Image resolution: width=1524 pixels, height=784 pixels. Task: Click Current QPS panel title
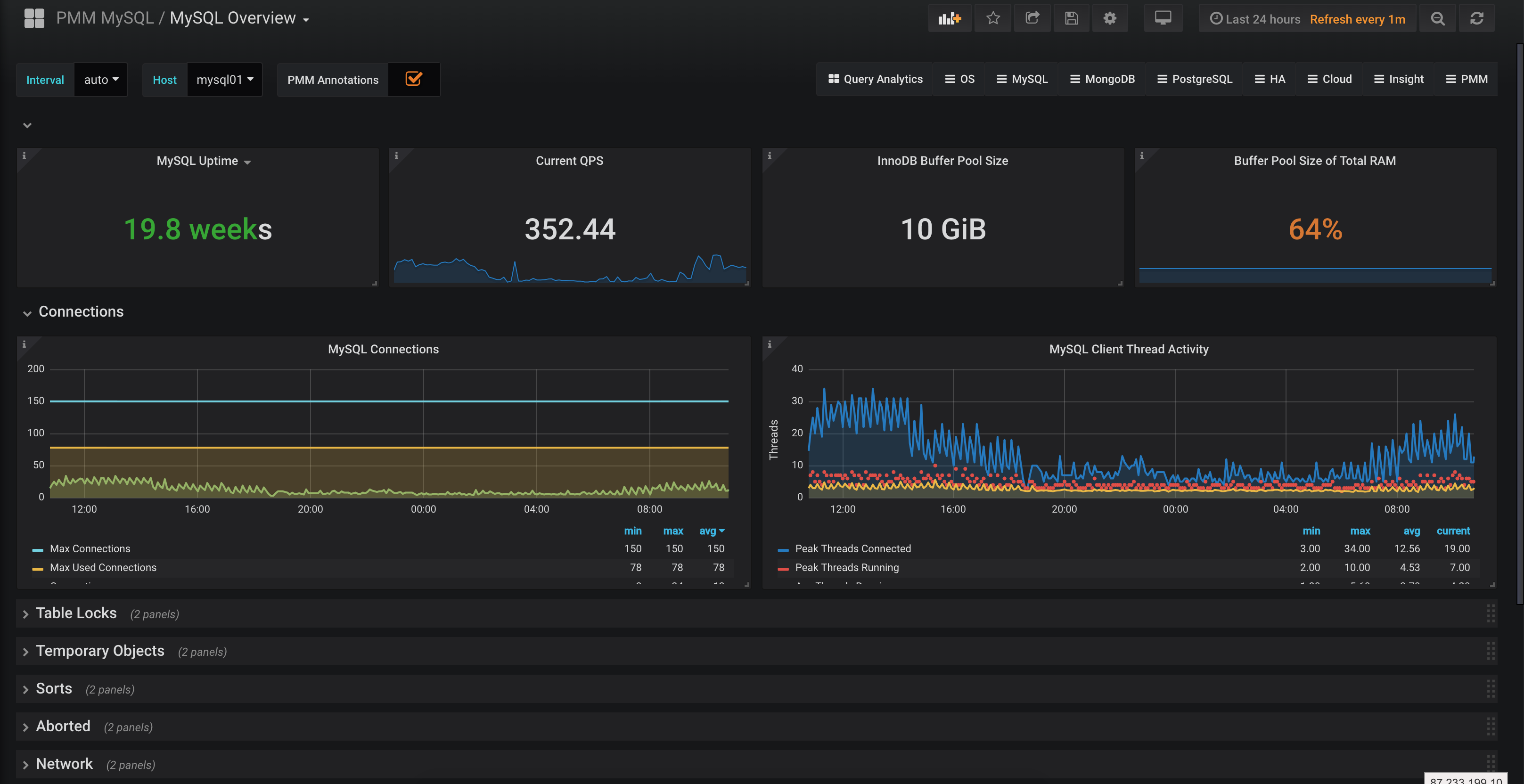pos(569,161)
